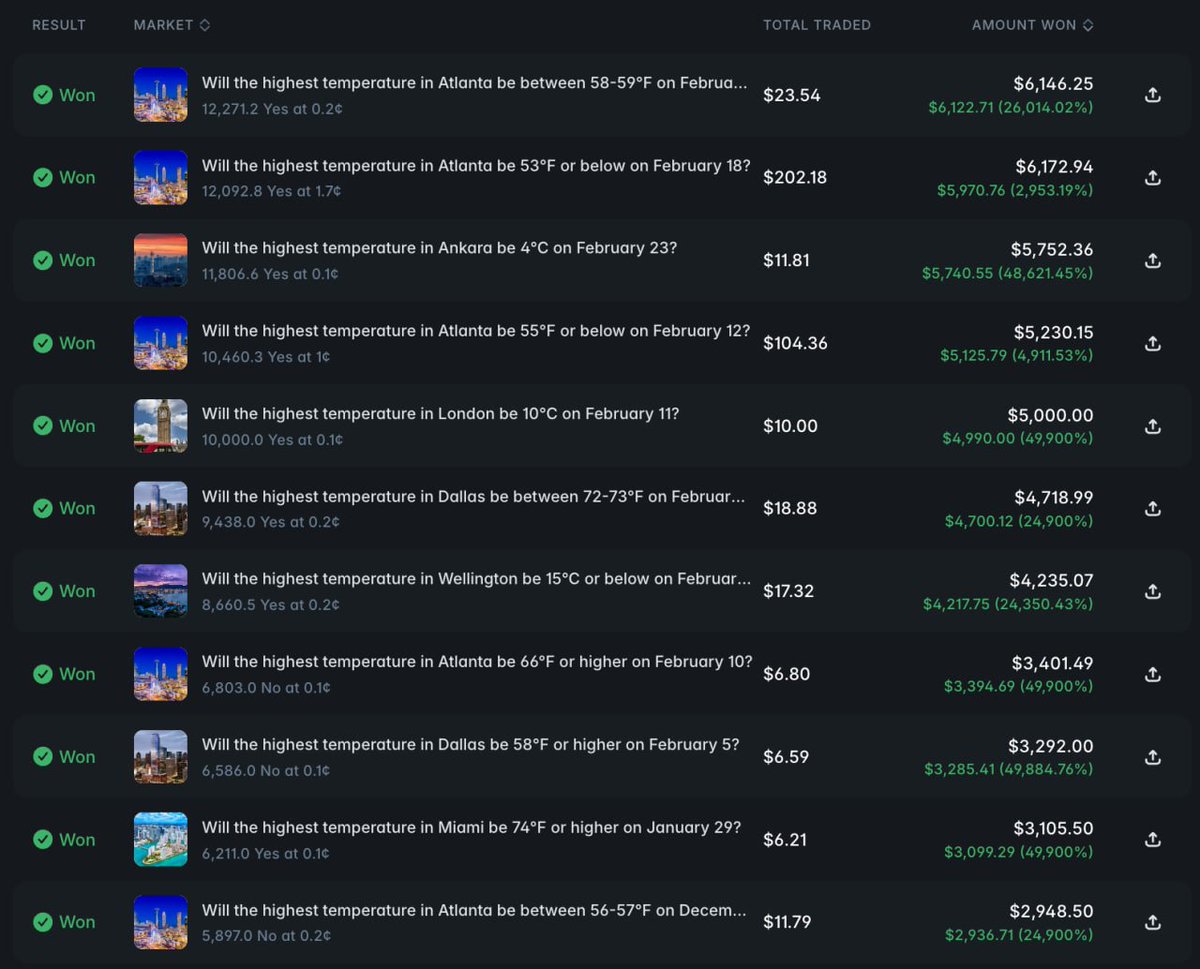Open Atlanta 58-59°F market thumbnail

tap(160, 95)
